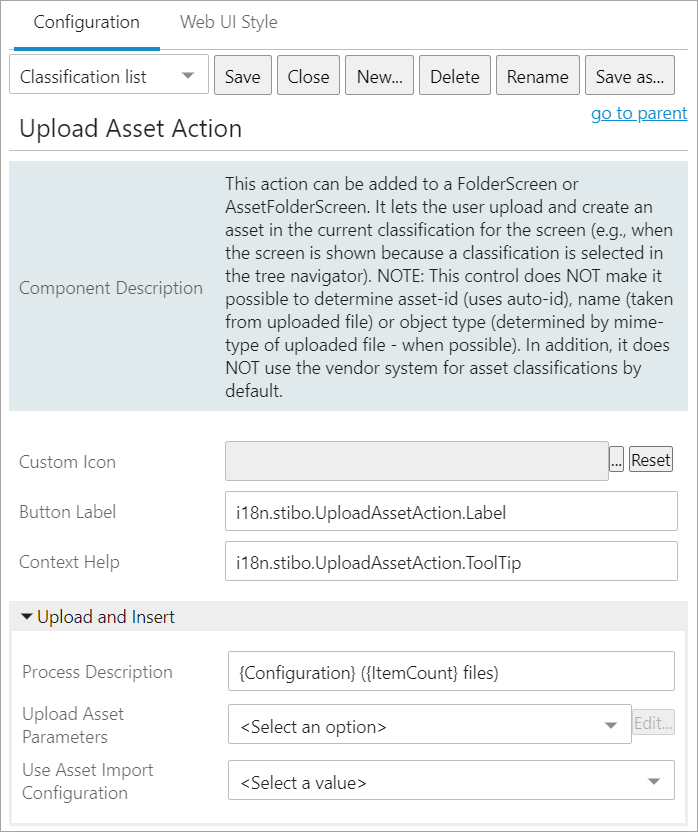Image resolution: width=698 pixels, height=832 pixels.
Task: Click the Button Label text field
Action: 451,511
